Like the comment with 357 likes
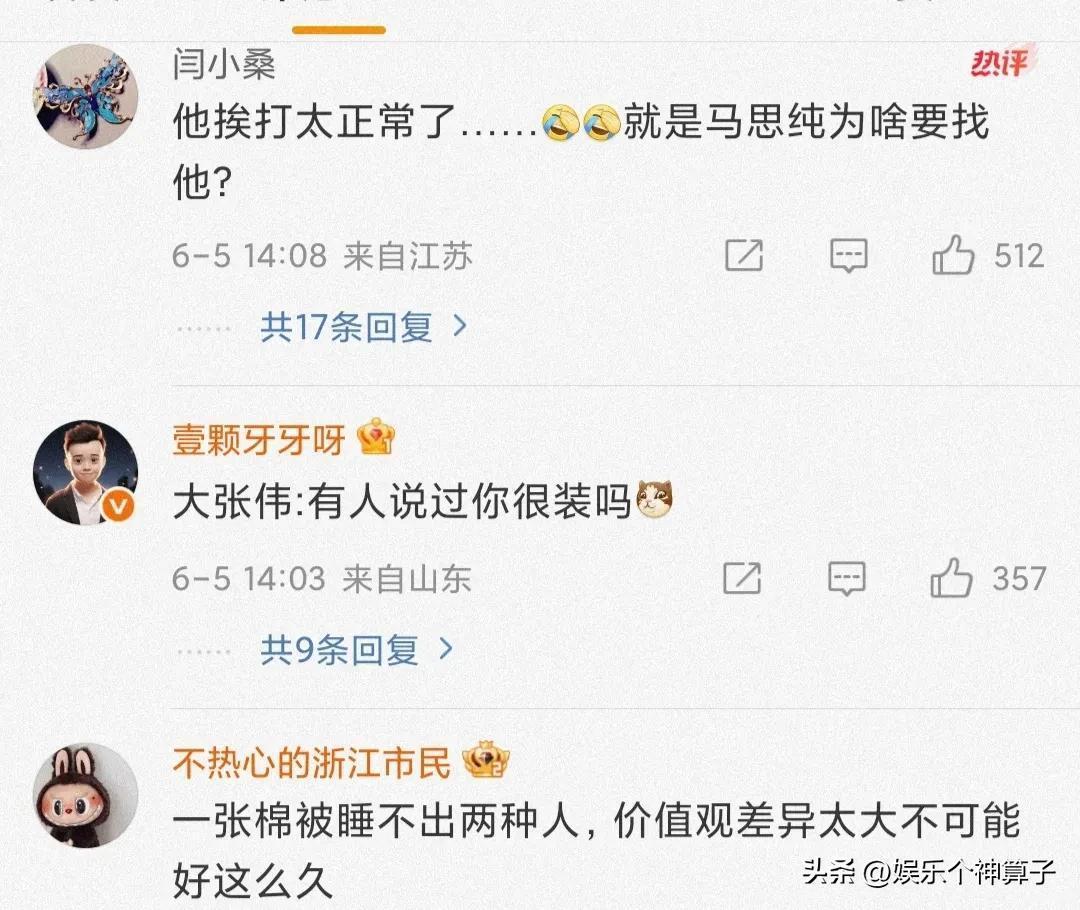Viewport: 1080px width, 910px height. coord(951,577)
